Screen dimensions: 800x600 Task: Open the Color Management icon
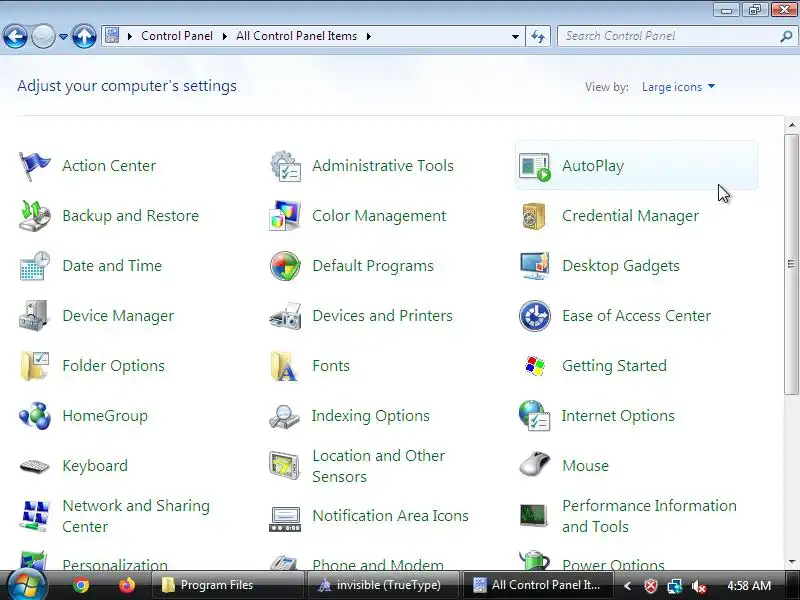click(x=285, y=216)
